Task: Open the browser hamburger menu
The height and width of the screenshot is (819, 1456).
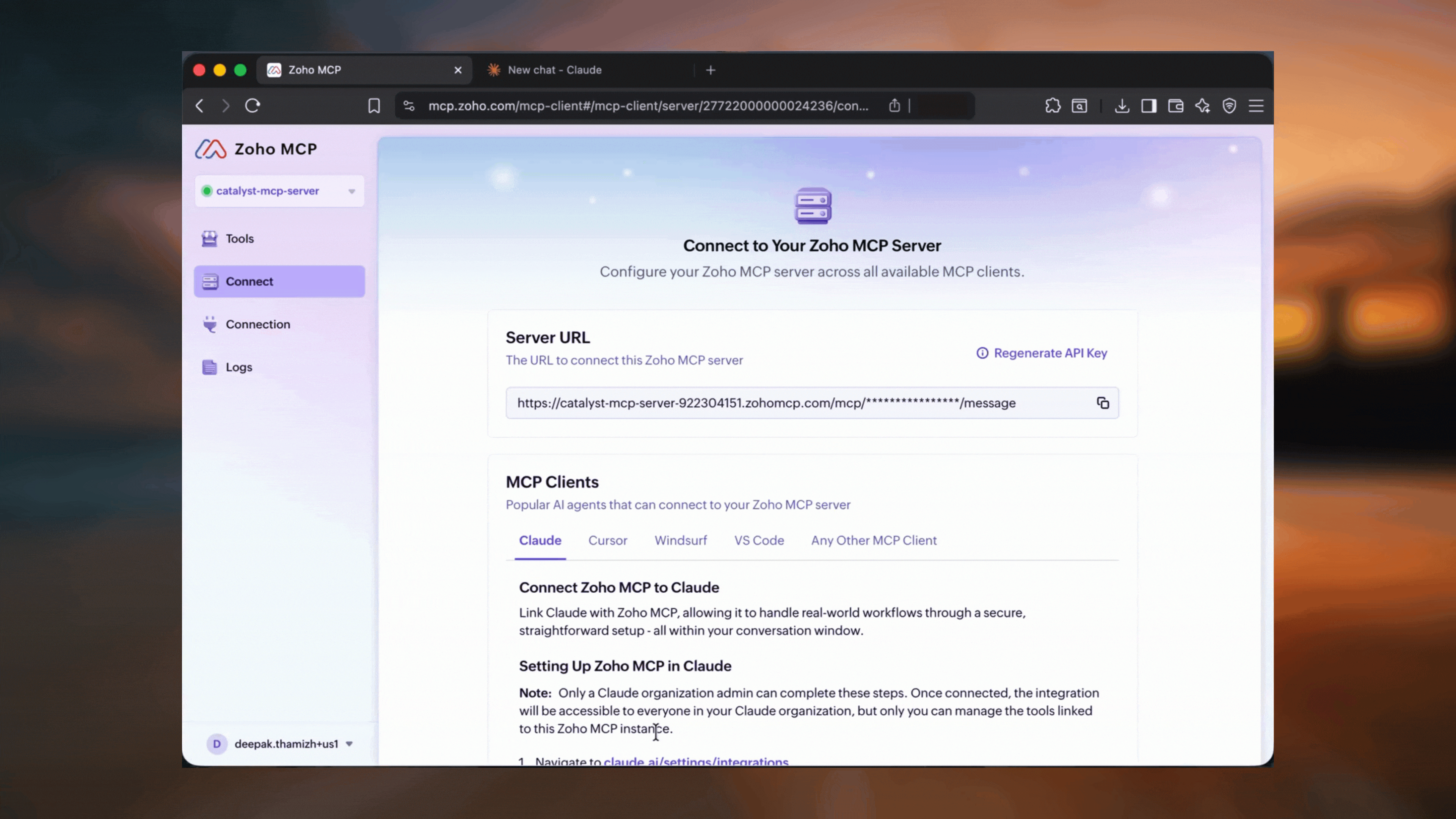Action: (x=1256, y=106)
